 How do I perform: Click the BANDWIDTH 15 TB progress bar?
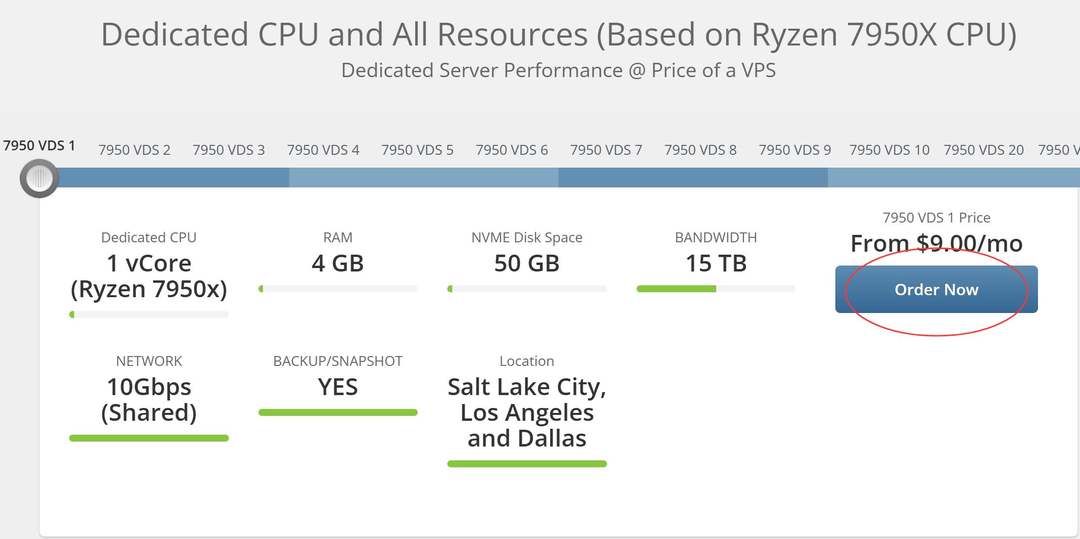(716, 289)
